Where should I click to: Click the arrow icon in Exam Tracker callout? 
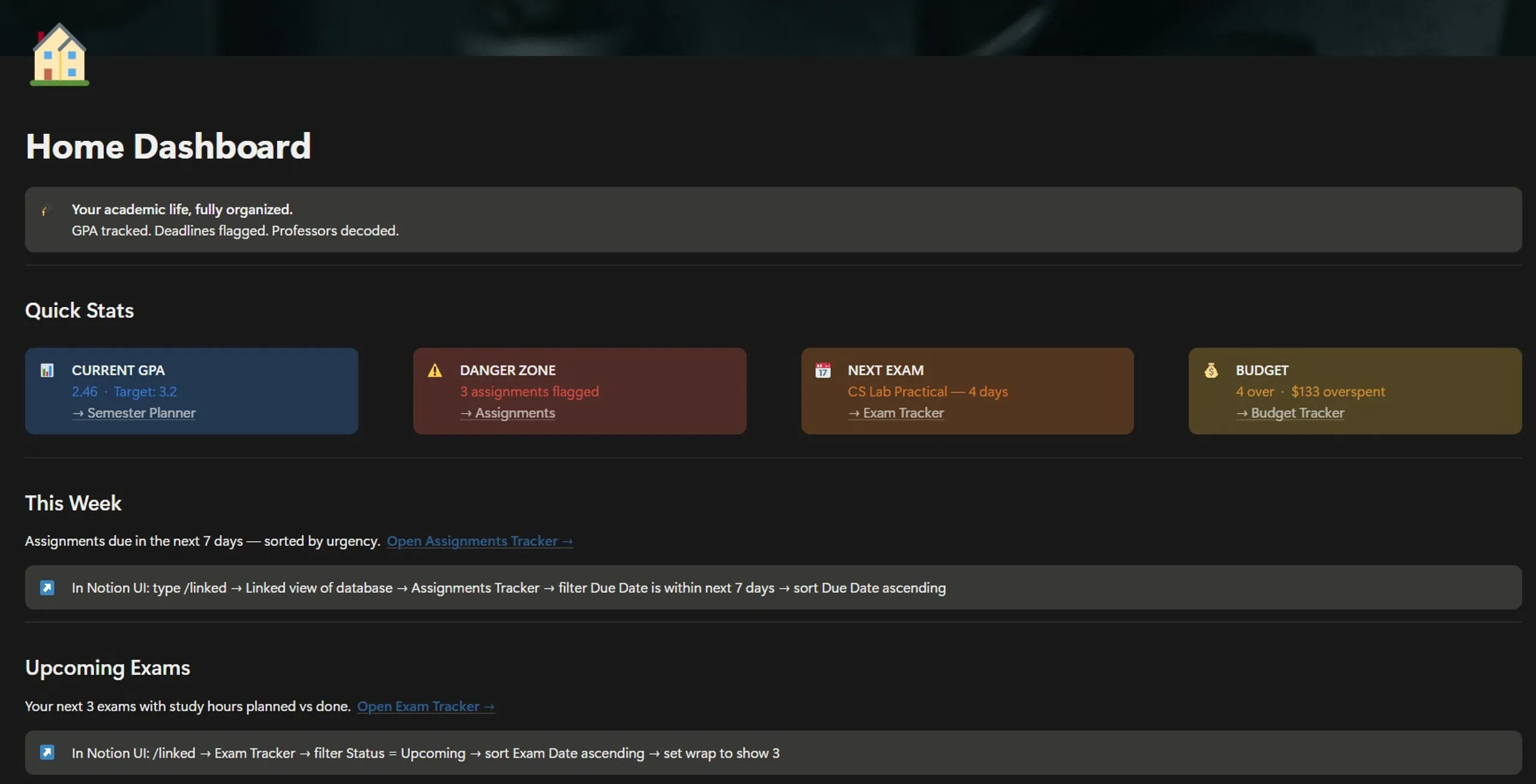tap(47, 752)
